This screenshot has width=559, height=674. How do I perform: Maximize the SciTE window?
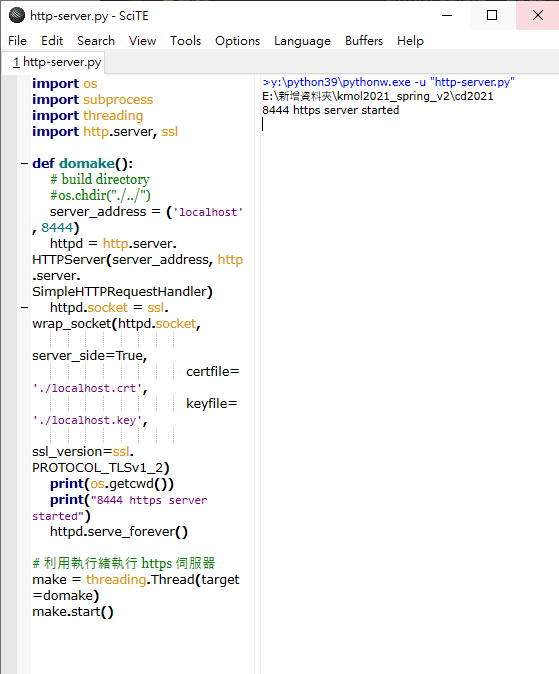click(x=492, y=15)
